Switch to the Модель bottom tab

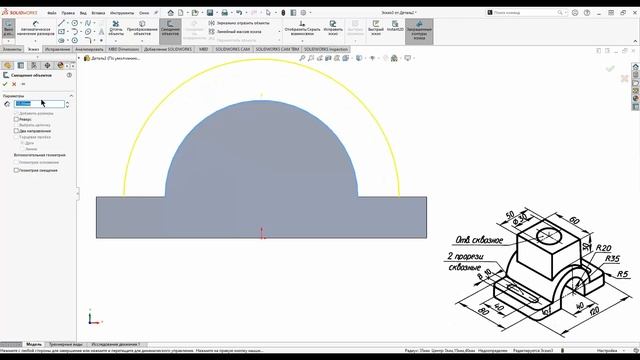(33, 344)
